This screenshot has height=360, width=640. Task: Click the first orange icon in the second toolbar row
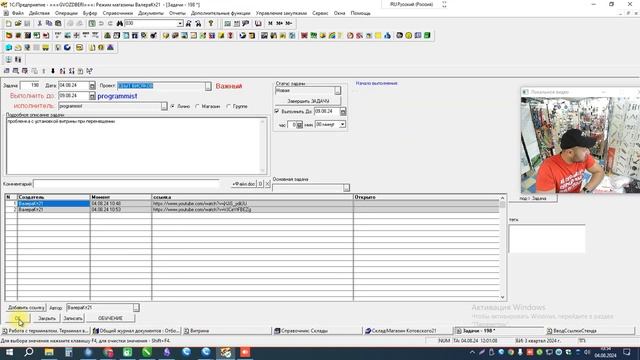(9, 36)
